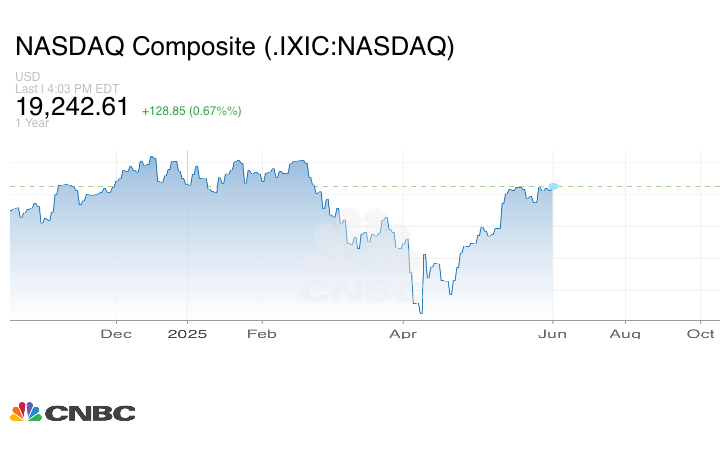Screen dimensions: 720x450
Task: Click the "Jun" x-axis label
Action: pos(553,334)
